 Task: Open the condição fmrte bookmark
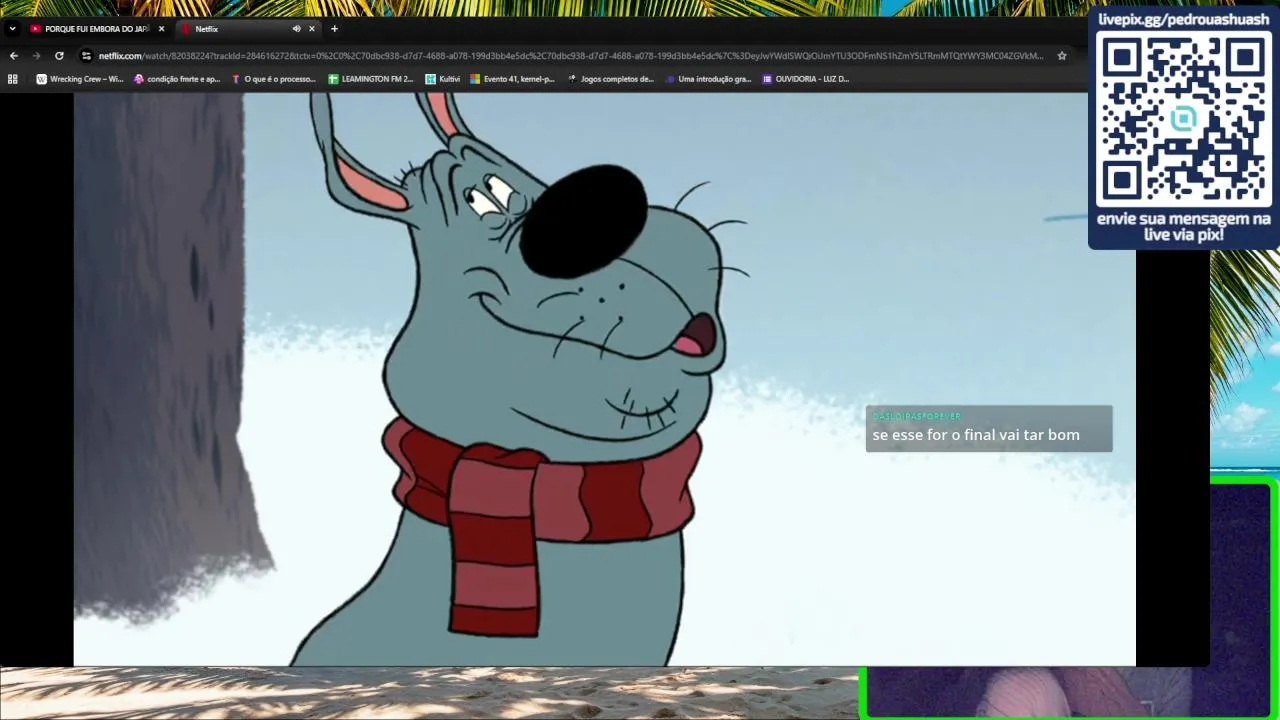(x=177, y=79)
